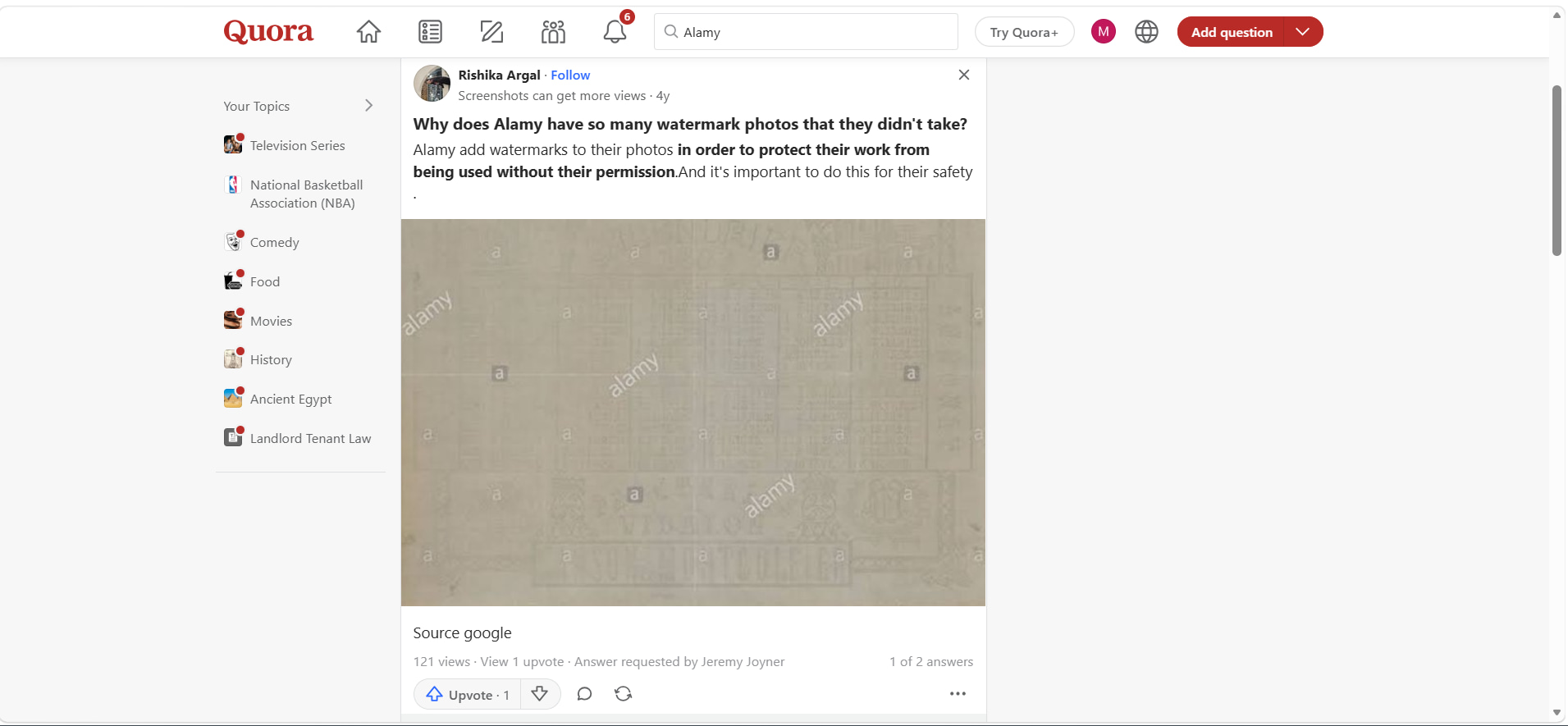Screen dimensions: 1568x726
Task: Open the Alamy watermarked image
Action: coord(693,413)
